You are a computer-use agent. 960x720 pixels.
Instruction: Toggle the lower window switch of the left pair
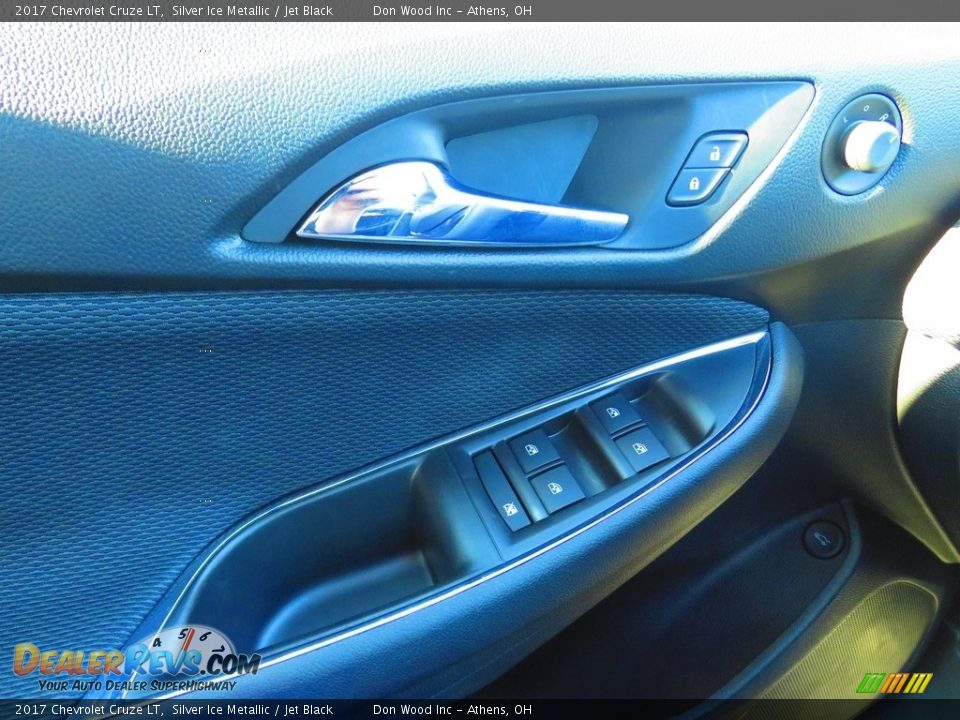[556, 488]
